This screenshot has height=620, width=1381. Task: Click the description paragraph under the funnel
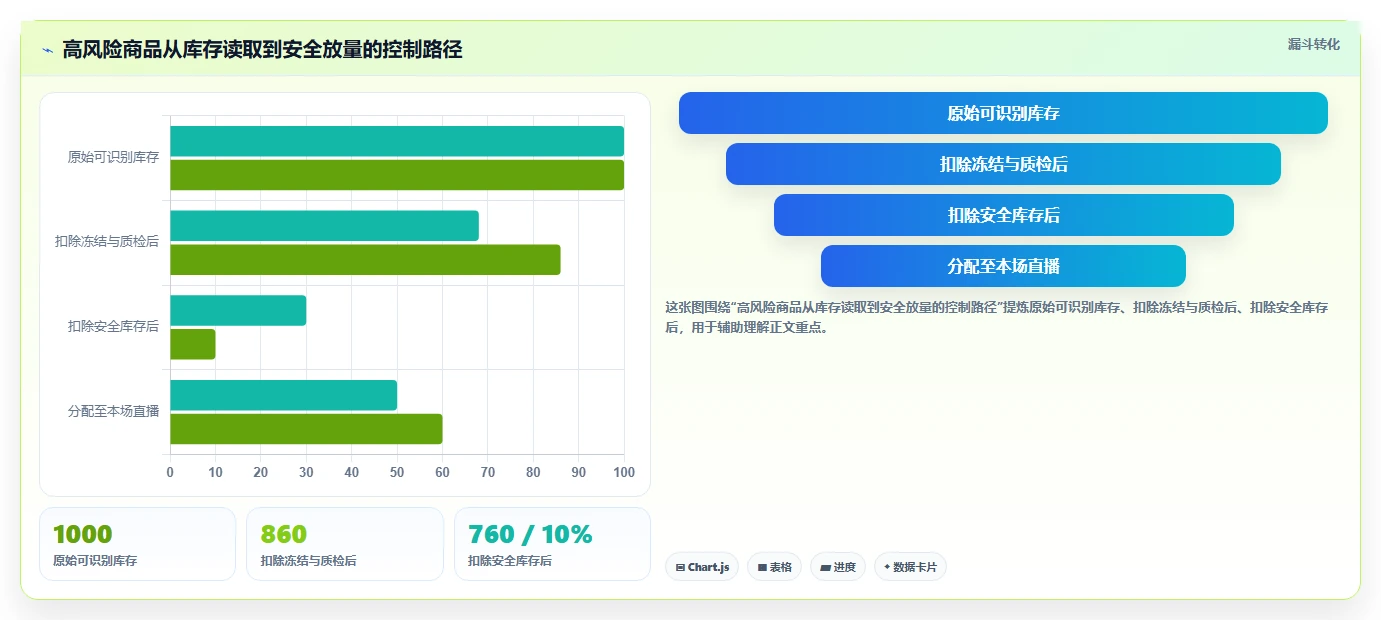pos(997,317)
